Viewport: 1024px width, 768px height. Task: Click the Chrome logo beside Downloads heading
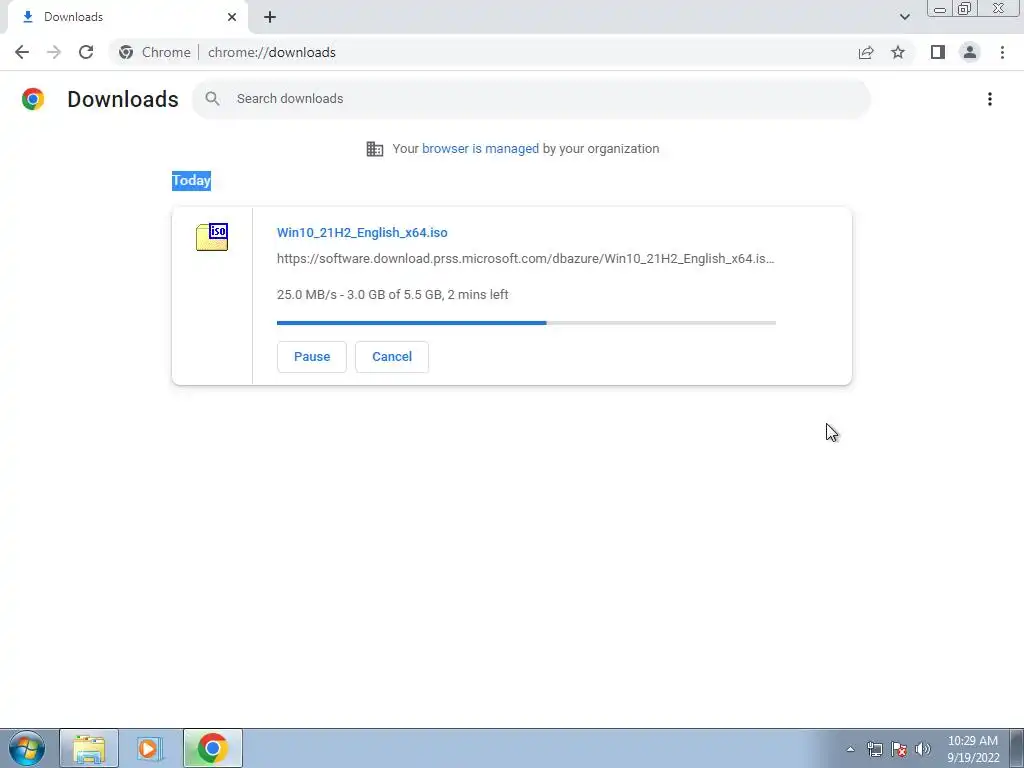pos(33,99)
